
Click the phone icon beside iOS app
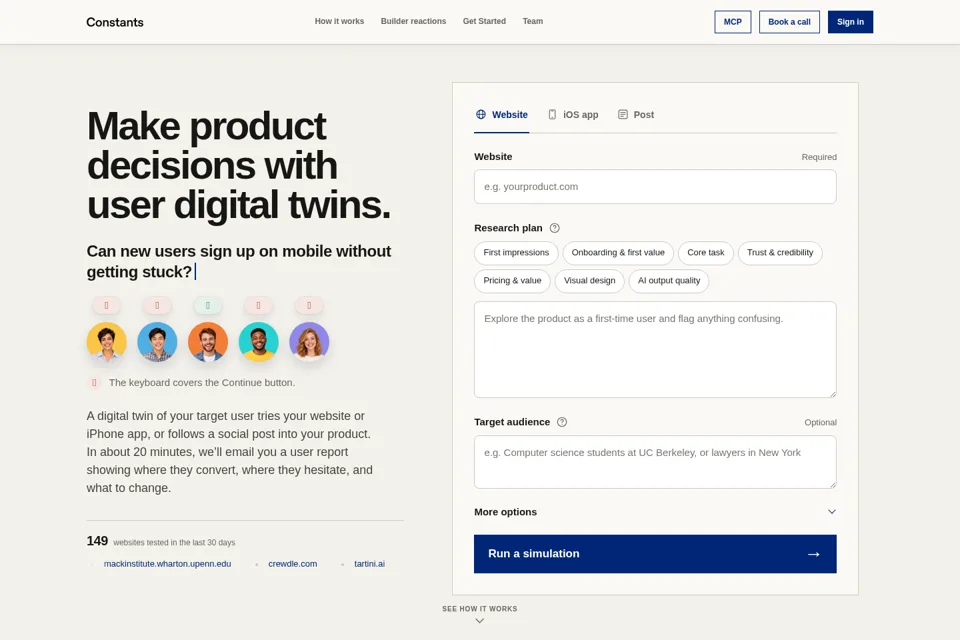[x=552, y=115]
